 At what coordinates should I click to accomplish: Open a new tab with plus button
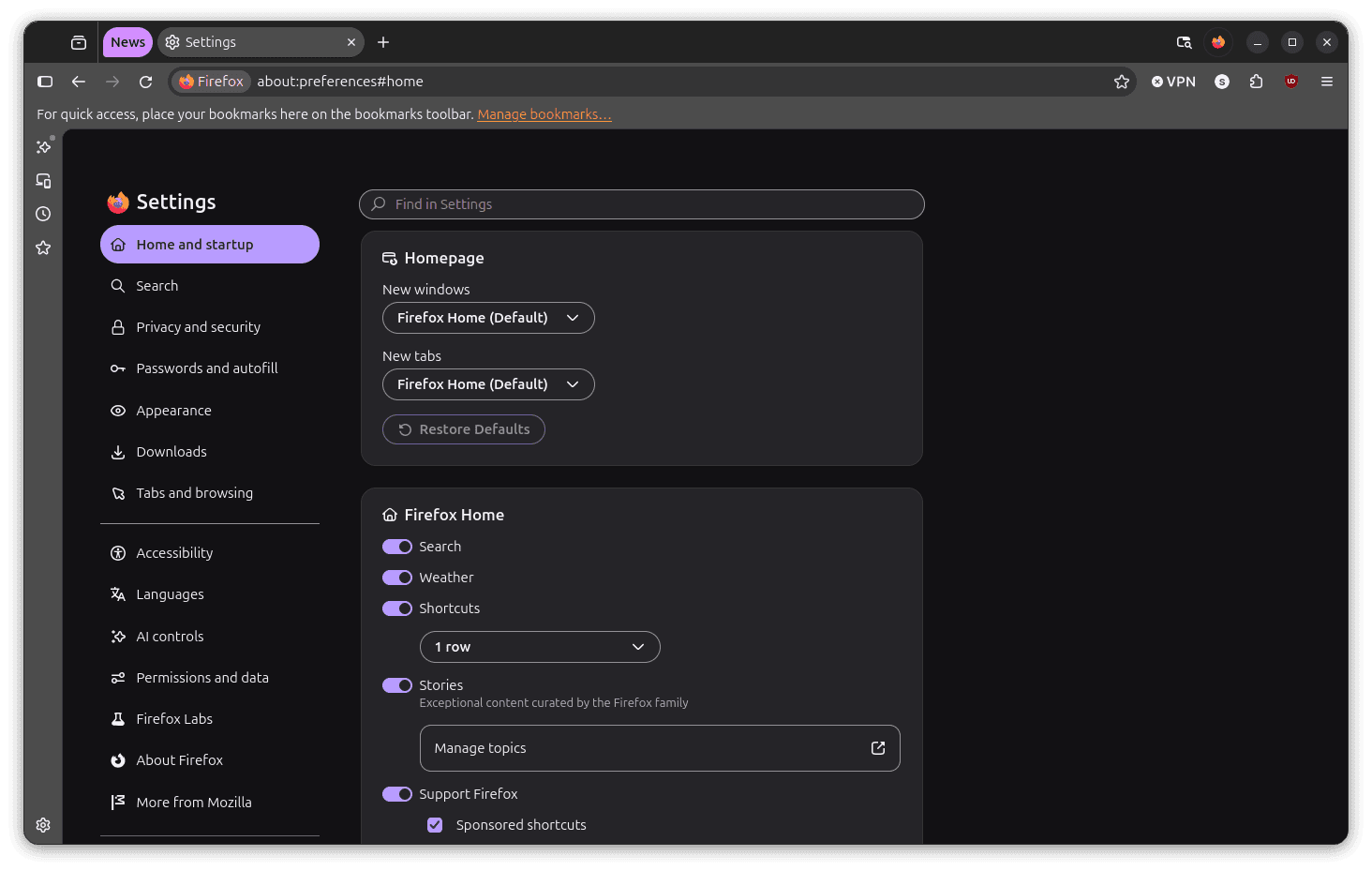click(383, 42)
